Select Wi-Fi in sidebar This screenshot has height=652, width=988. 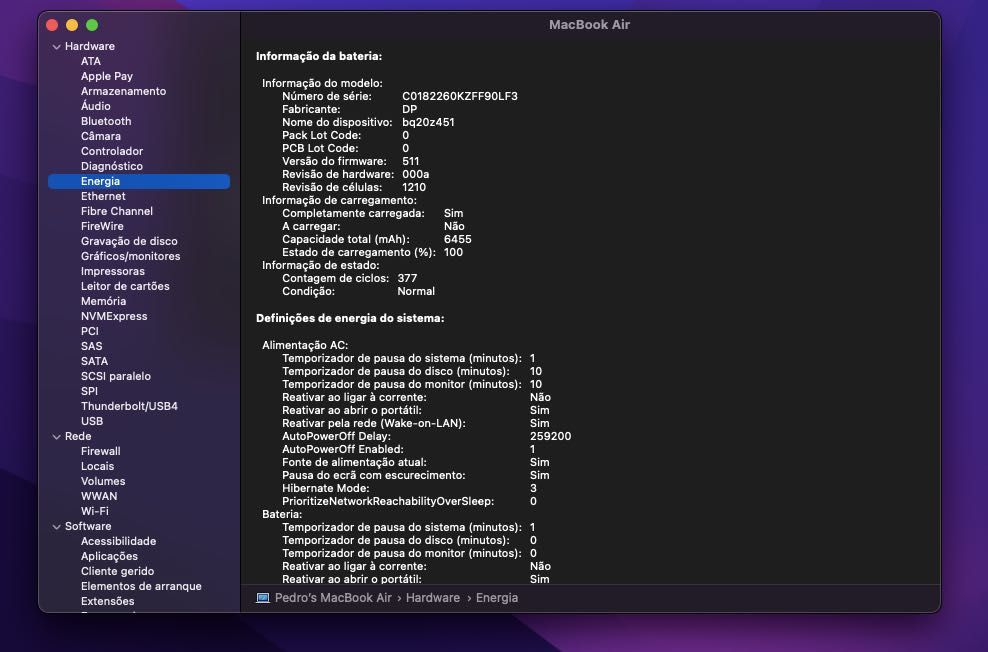95,512
